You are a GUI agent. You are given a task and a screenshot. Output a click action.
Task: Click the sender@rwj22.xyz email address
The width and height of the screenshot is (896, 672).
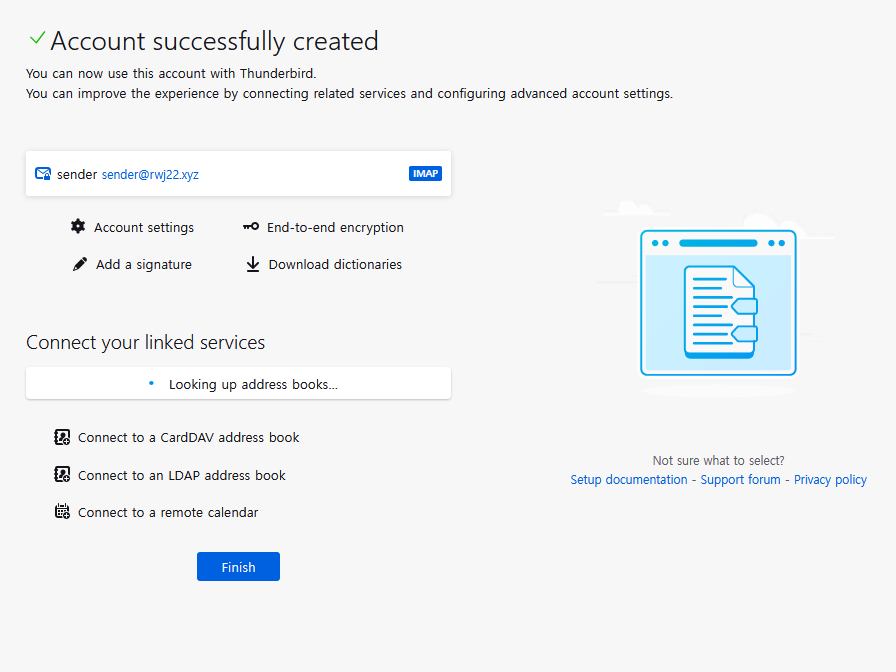[x=150, y=175]
